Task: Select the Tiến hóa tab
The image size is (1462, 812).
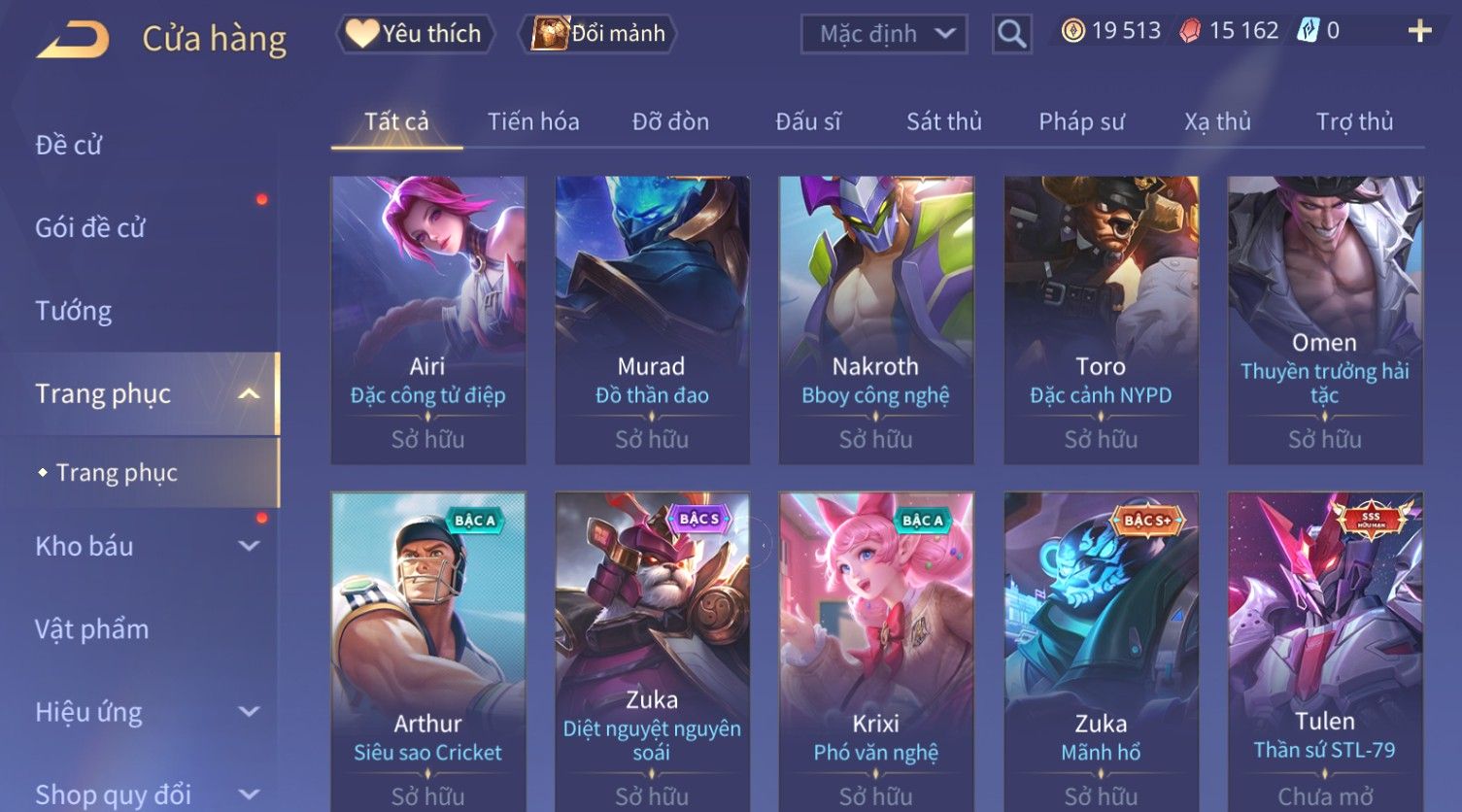Action: coord(533,121)
